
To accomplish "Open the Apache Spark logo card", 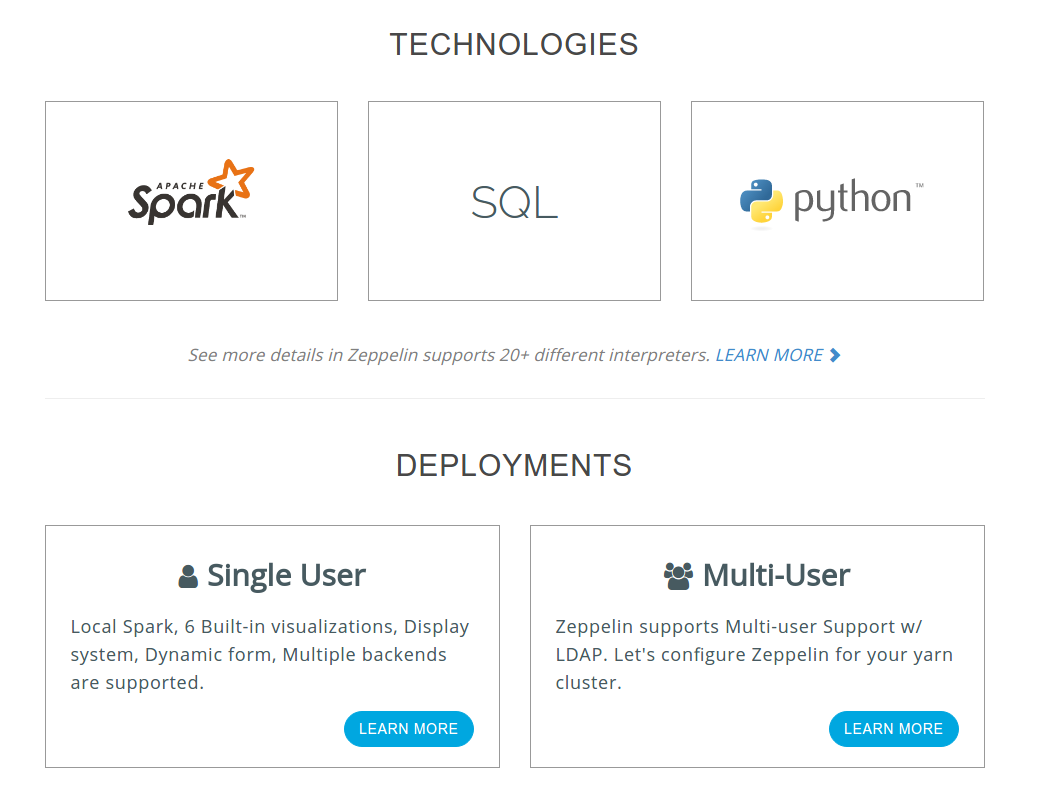I will pyautogui.click(x=191, y=201).
